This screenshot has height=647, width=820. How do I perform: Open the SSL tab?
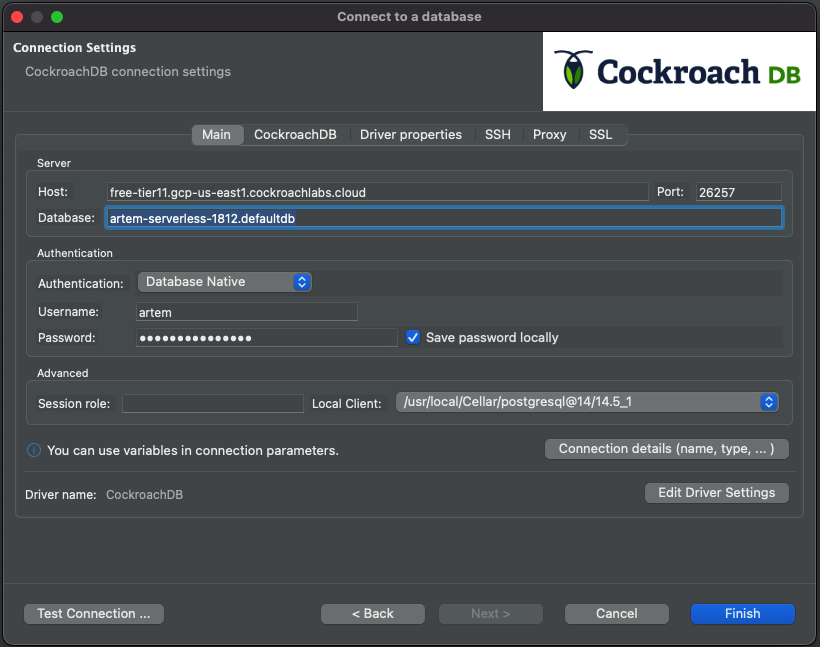(x=600, y=134)
